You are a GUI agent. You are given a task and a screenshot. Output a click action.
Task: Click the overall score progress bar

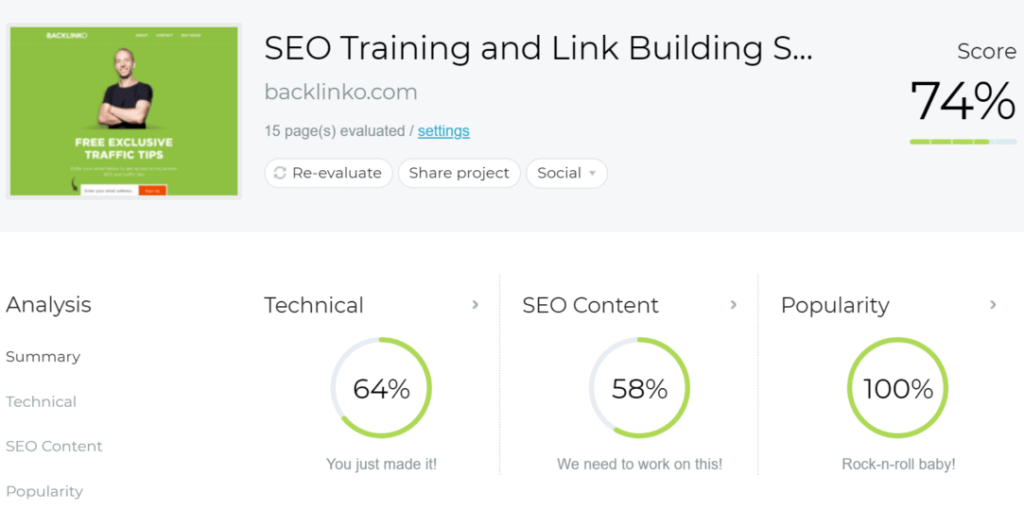pos(963,142)
